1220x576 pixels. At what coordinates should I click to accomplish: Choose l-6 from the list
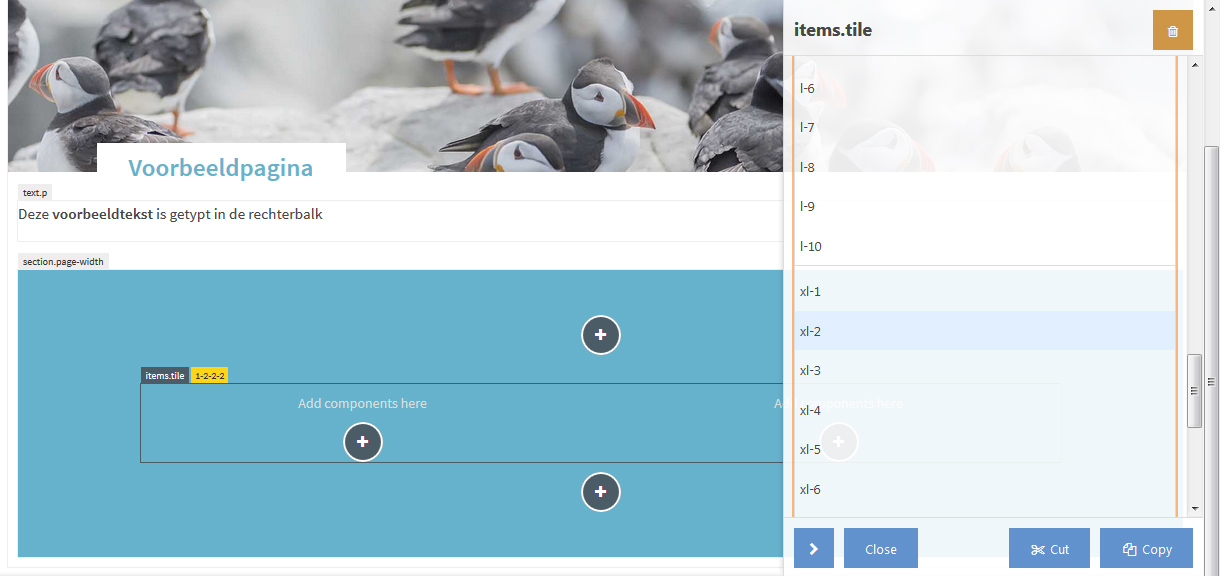(x=985, y=88)
